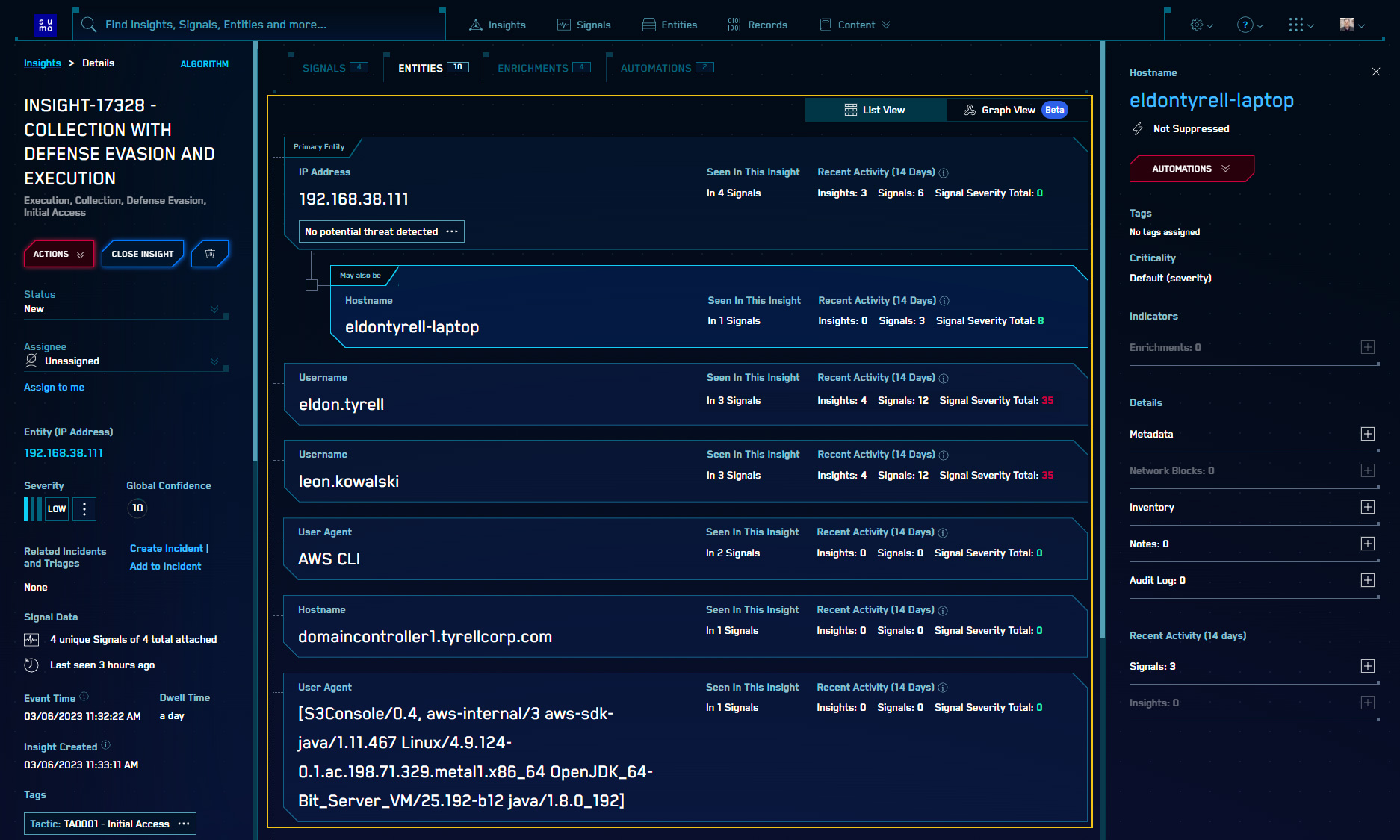Screen dimensions: 1400x840
Task: Switch to the SIGNALS tab
Action: point(326,67)
